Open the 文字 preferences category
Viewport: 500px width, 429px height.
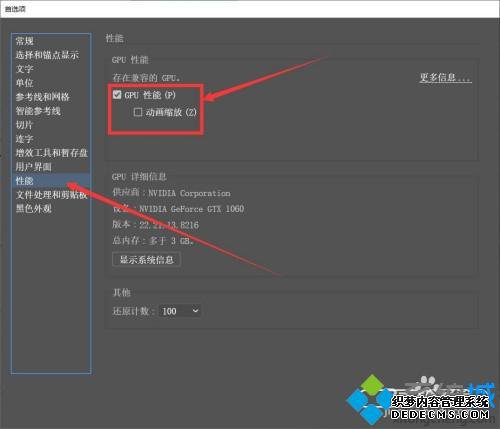(24, 69)
